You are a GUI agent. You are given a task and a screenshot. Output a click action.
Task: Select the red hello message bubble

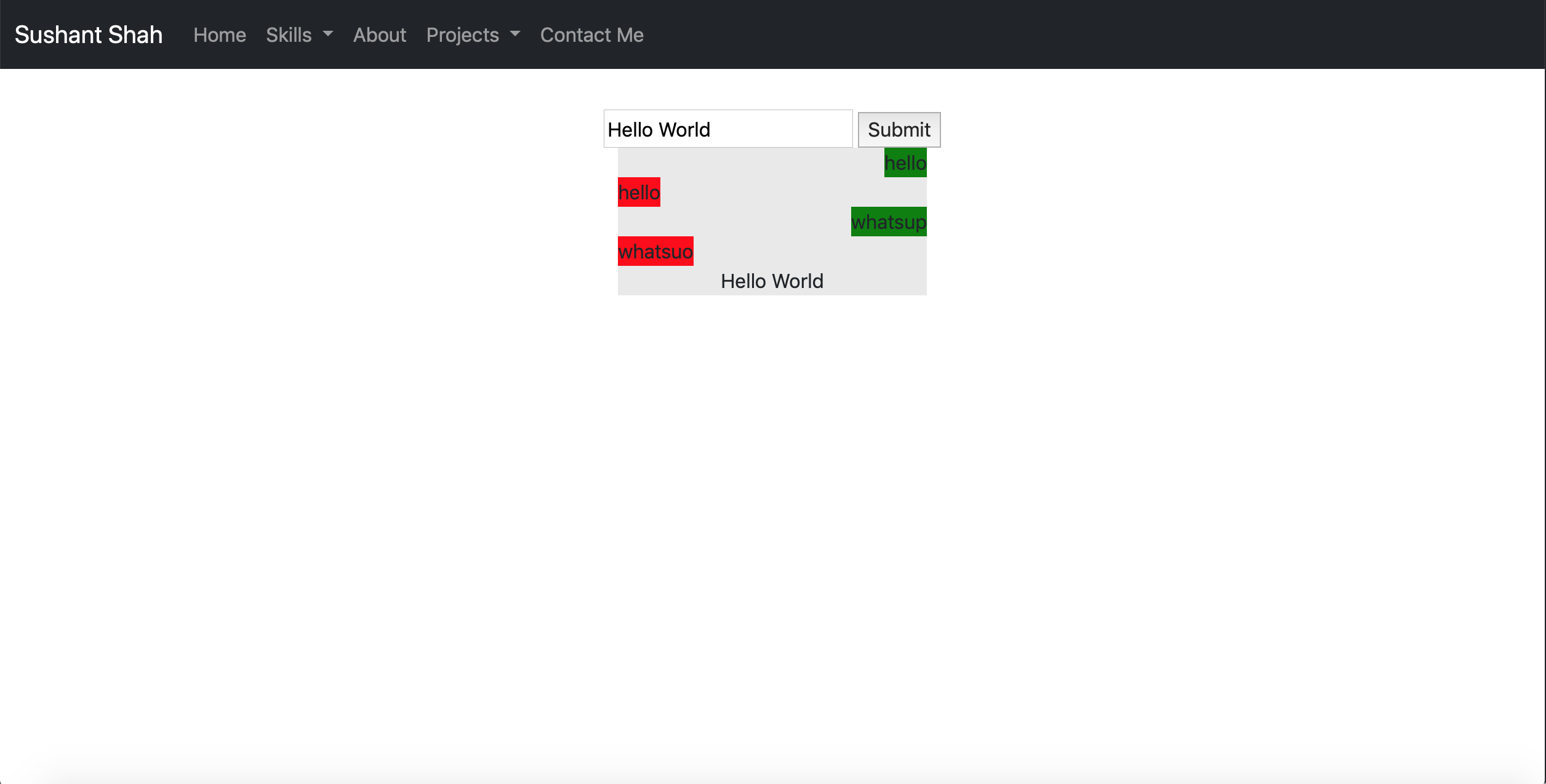coord(639,193)
